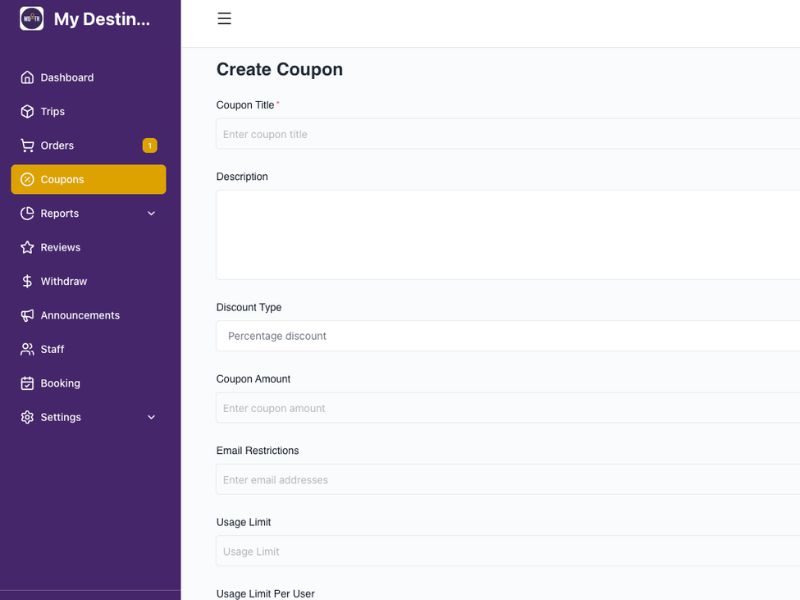The height and width of the screenshot is (600, 800).
Task: Toggle the hamburger menu icon
Action: click(224, 19)
